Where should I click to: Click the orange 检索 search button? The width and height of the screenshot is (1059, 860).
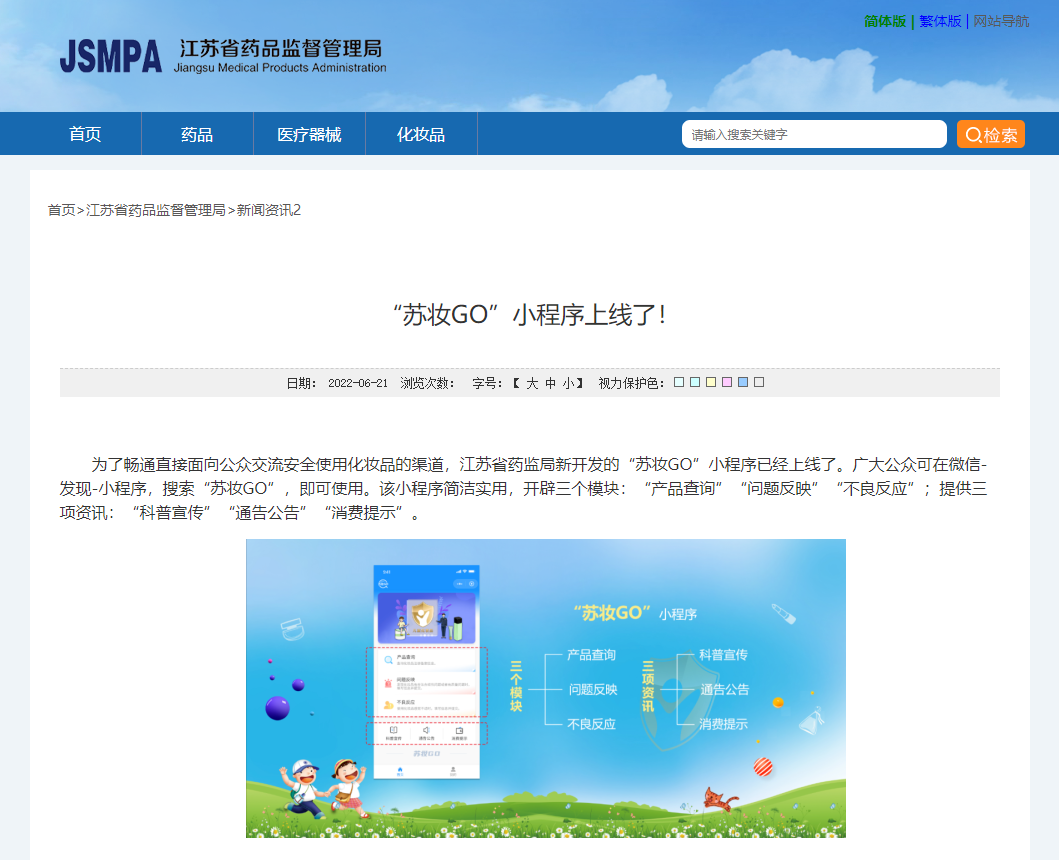click(x=990, y=134)
